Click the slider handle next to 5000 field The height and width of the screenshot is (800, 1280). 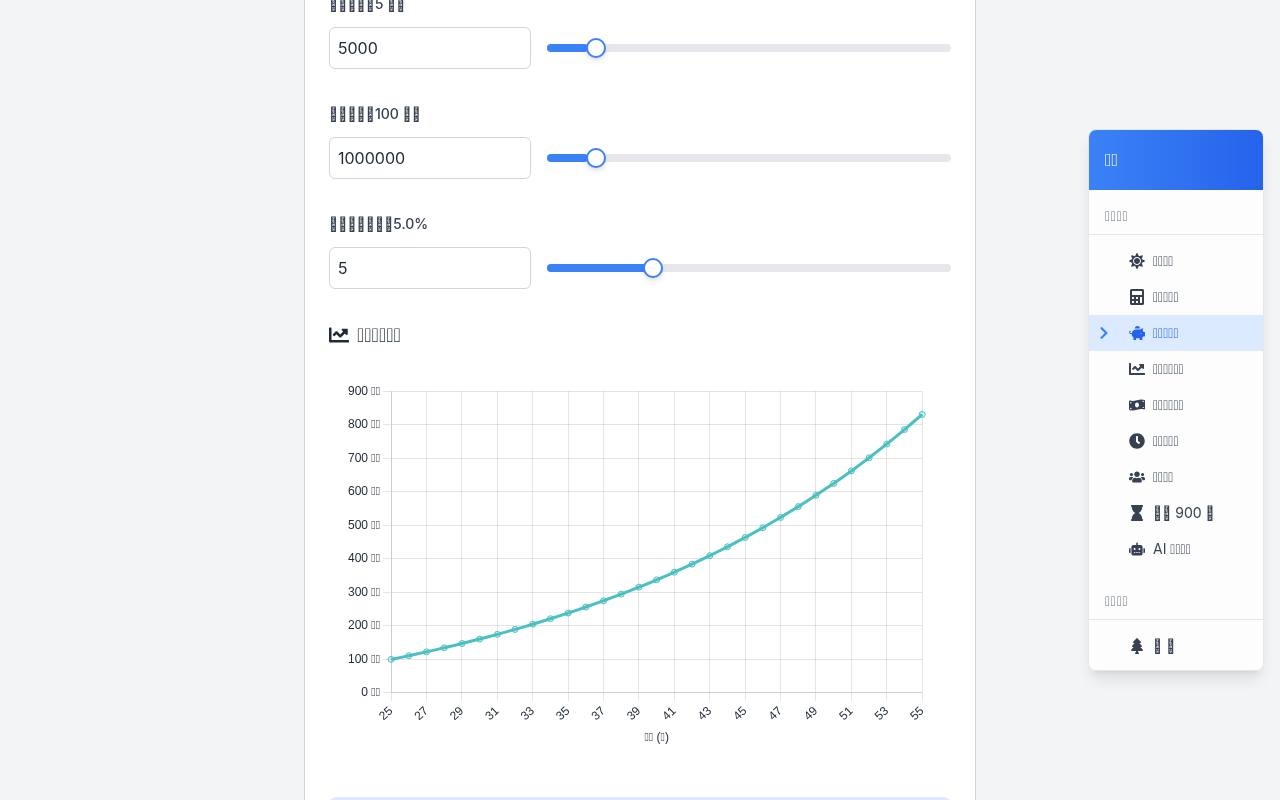pyautogui.click(x=596, y=48)
